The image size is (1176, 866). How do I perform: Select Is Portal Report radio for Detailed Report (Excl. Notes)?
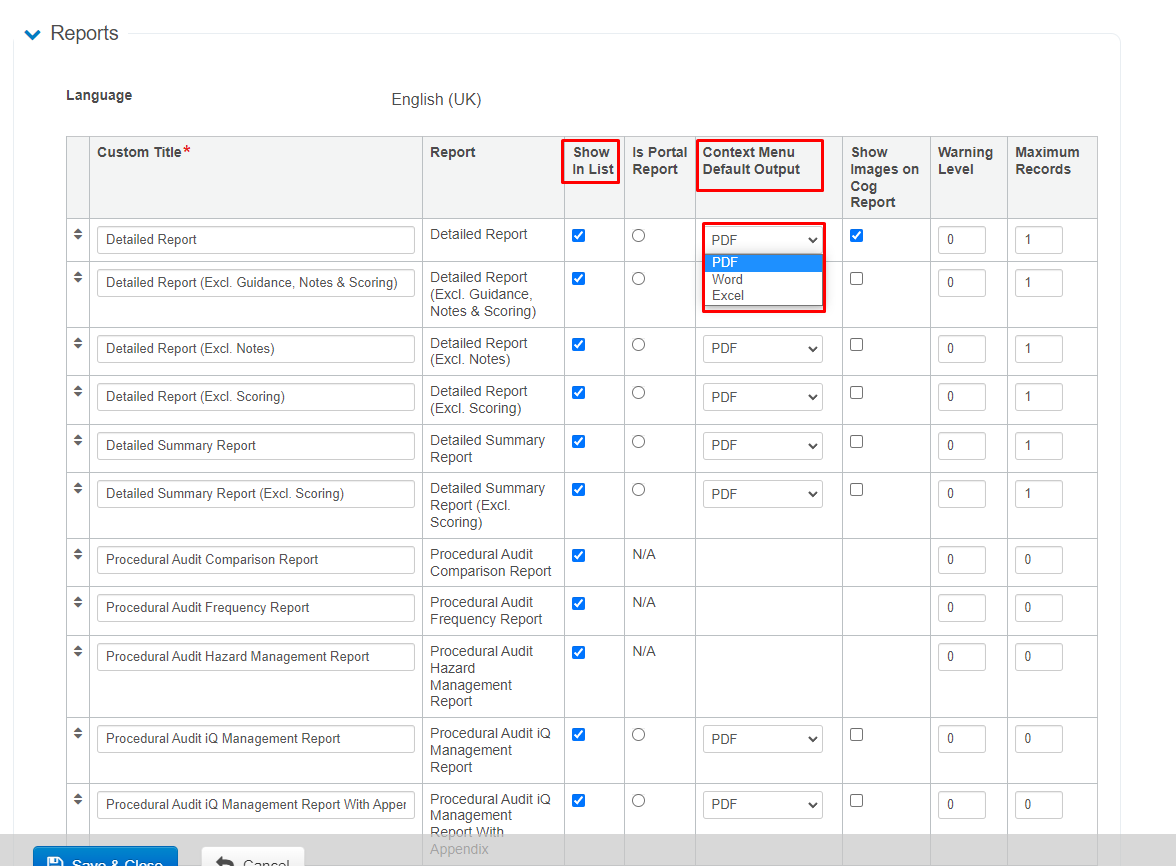pyautogui.click(x=639, y=345)
